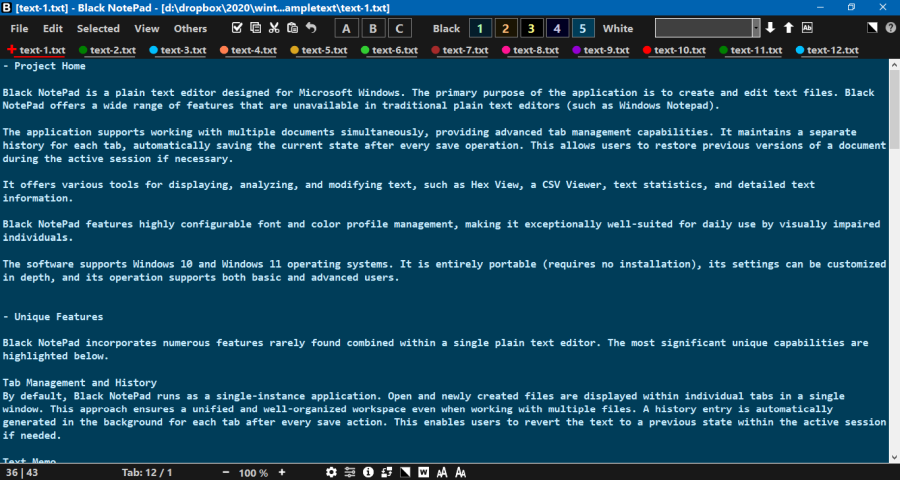Zoom out with the minus icon
The width and height of the screenshot is (900, 480).
pos(226,473)
